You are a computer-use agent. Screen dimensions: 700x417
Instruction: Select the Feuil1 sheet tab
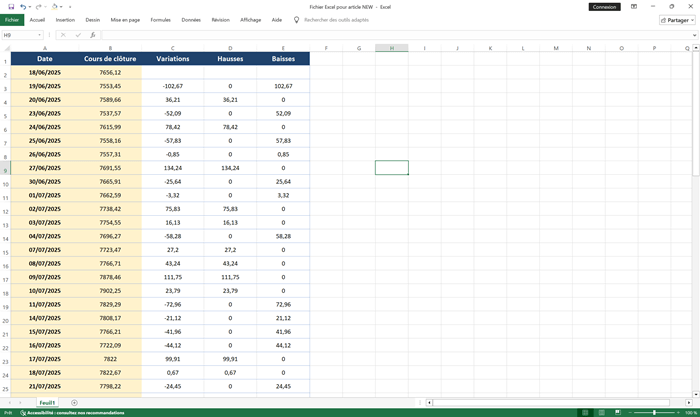point(47,403)
